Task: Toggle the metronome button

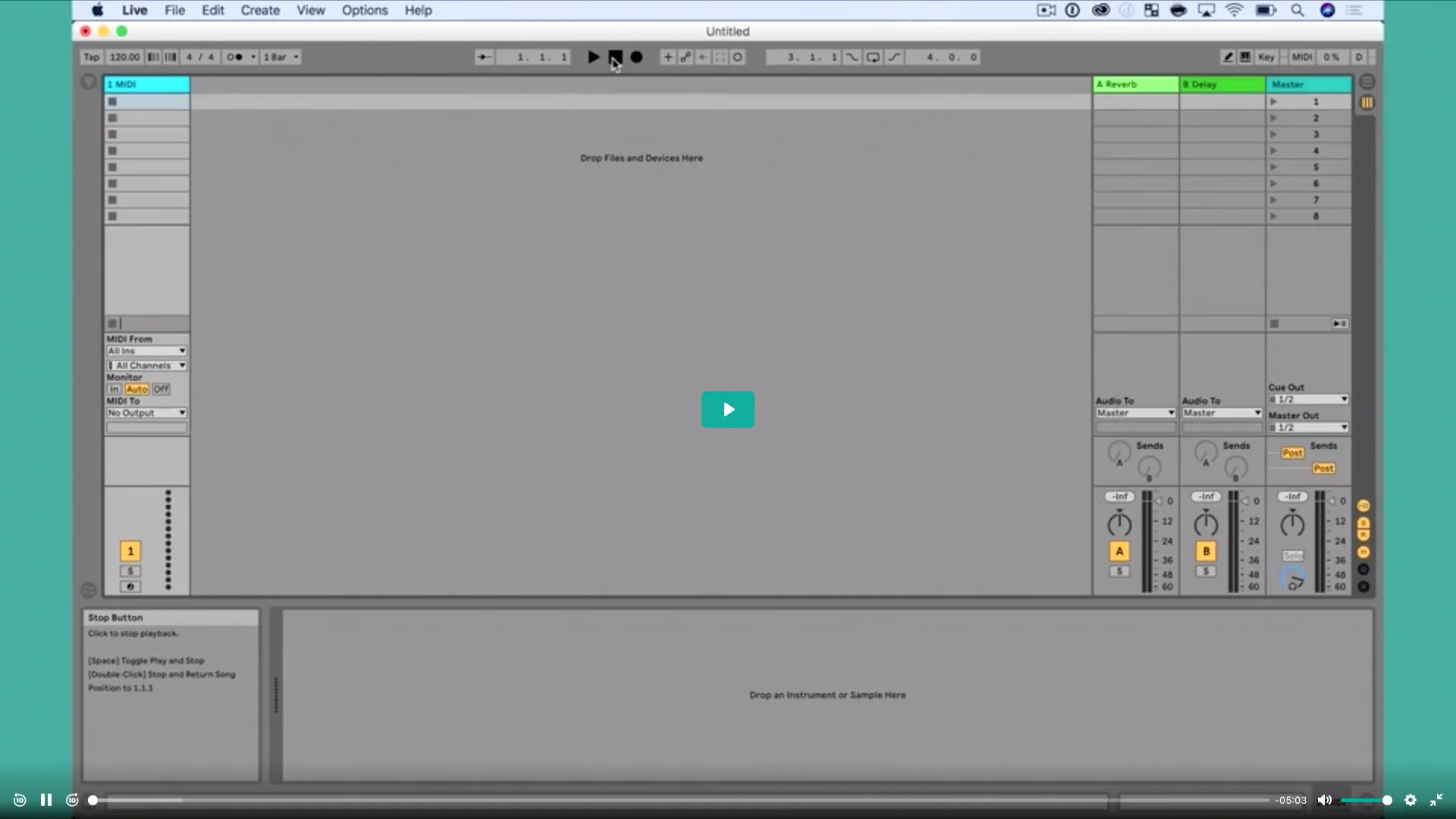Action: (235, 57)
